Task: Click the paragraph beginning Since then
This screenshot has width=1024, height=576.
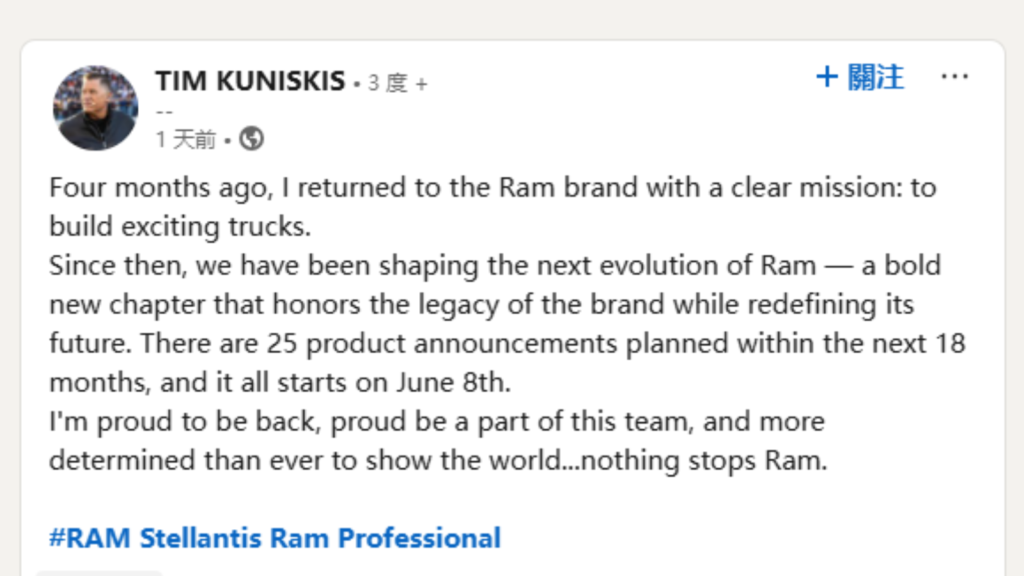Action: click(507, 324)
